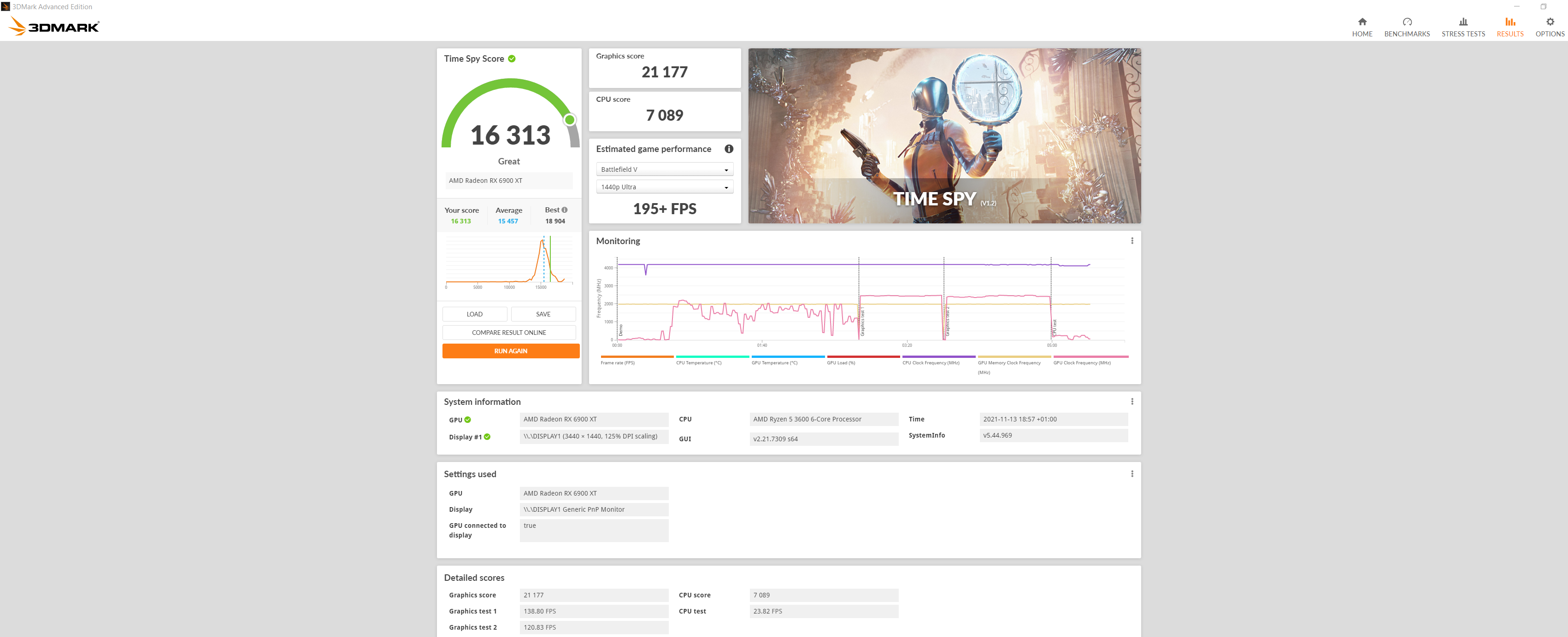Open the System information three-dot menu
Viewport: 1568px width, 637px height.
[x=1132, y=401]
